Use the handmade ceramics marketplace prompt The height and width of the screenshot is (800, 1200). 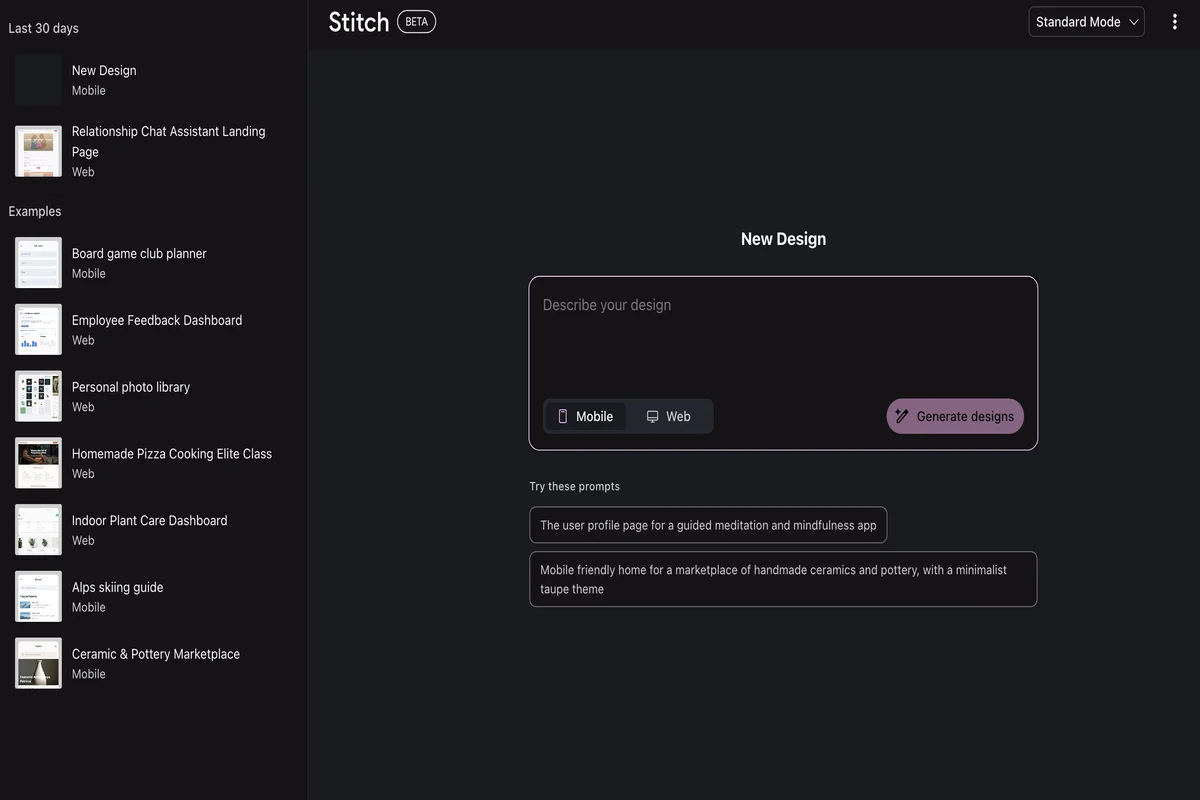(x=783, y=579)
